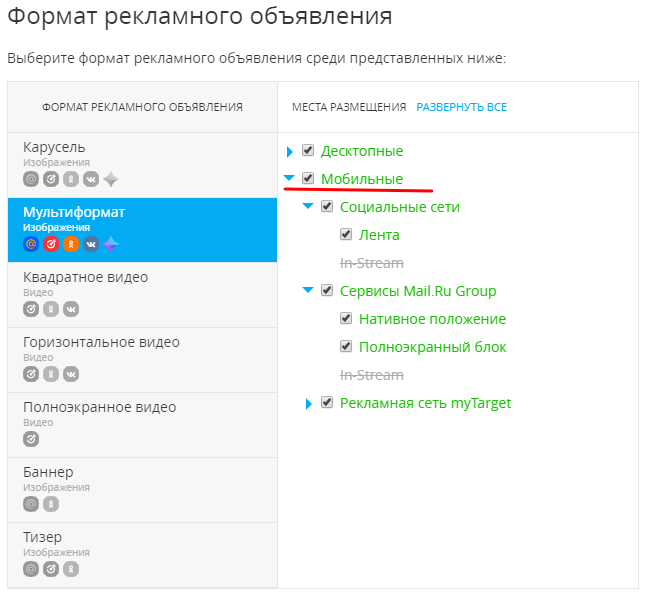This screenshot has width=645, height=595.
Task: Click Mail.ru icon under Карусель
Action: coord(31,179)
